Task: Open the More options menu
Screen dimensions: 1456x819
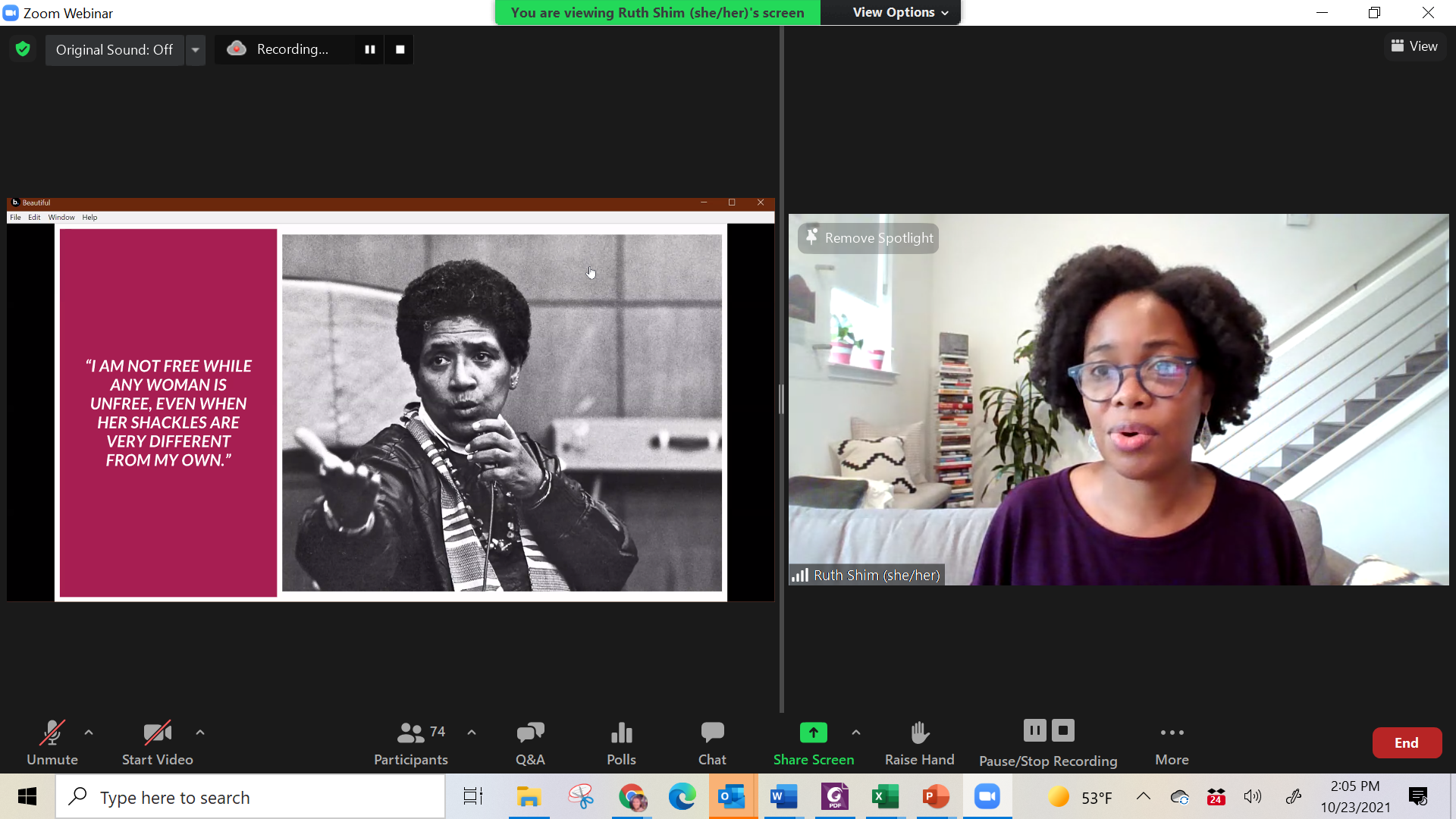Action: 1172,733
